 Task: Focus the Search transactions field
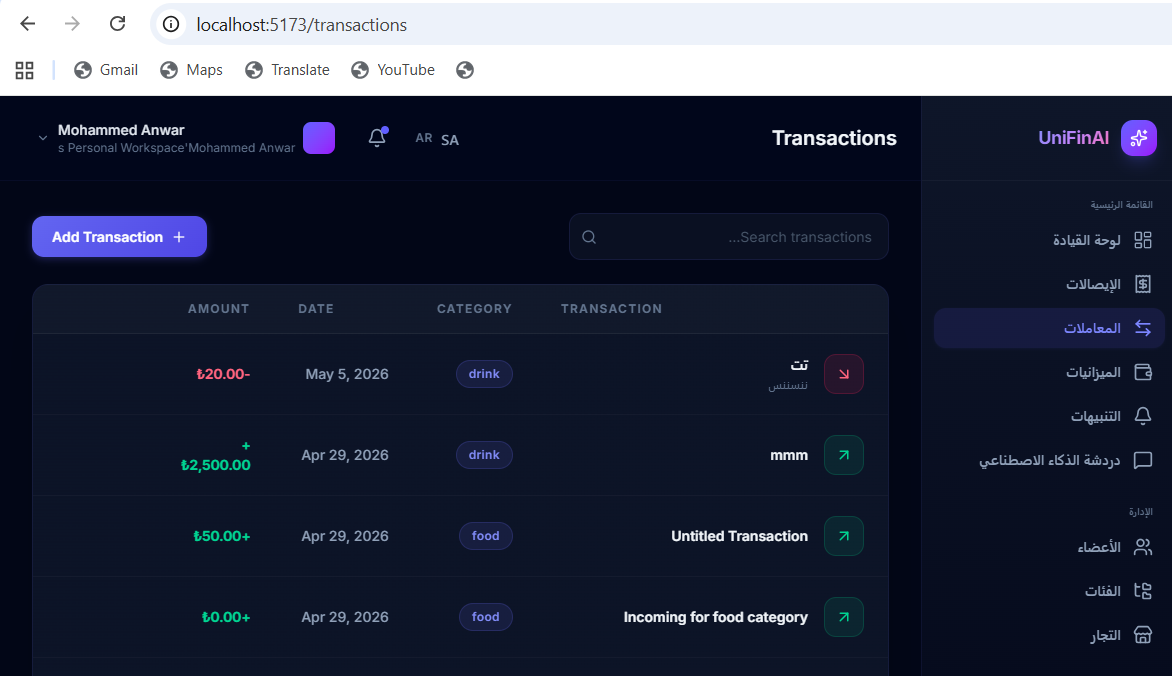729,237
